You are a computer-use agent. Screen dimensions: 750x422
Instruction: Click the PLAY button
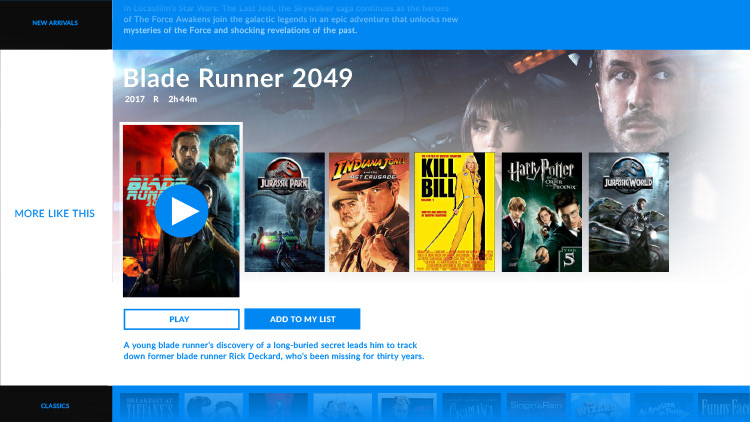181,319
